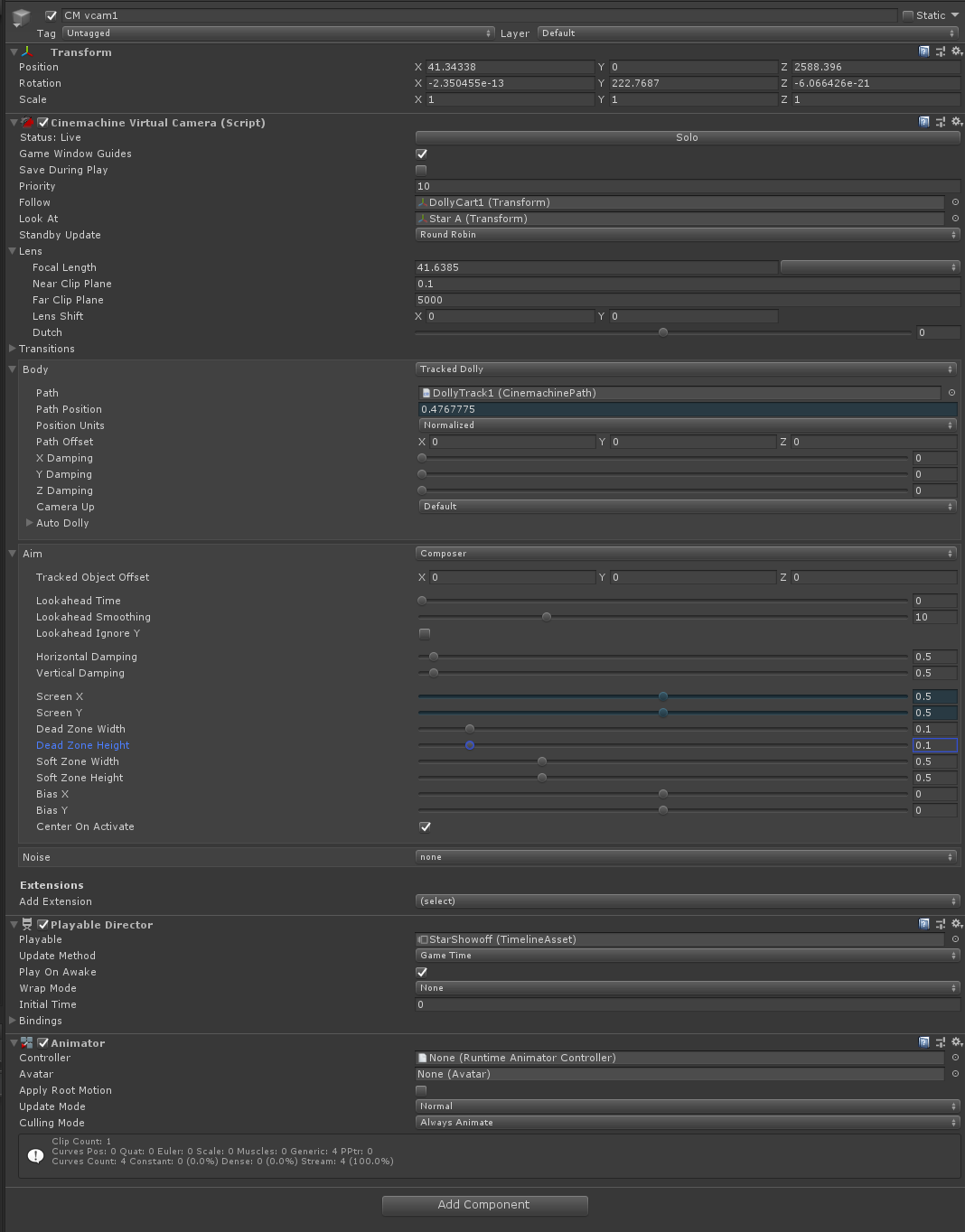The width and height of the screenshot is (965, 1232).
Task: Click the Path Position value field
Action: [x=687, y=409]
